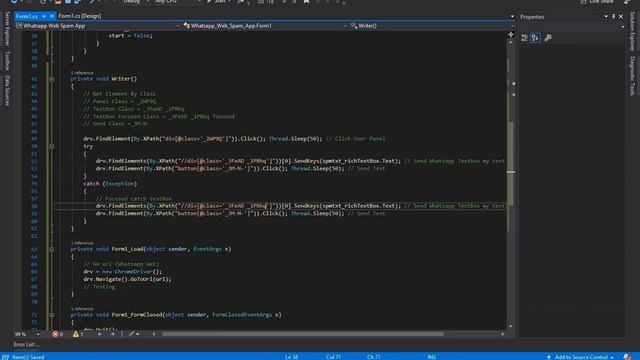Navigate to next issue arrow
Viewport: 640px width, 360px height.
[x=112, y=334]
